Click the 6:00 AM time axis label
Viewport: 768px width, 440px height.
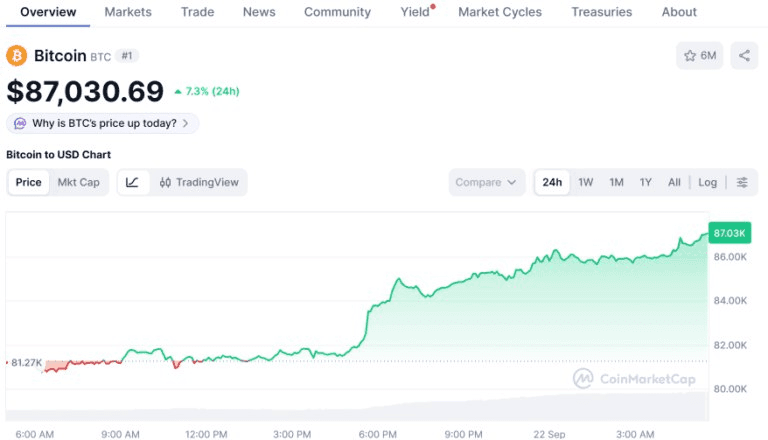tap(35, 434)
